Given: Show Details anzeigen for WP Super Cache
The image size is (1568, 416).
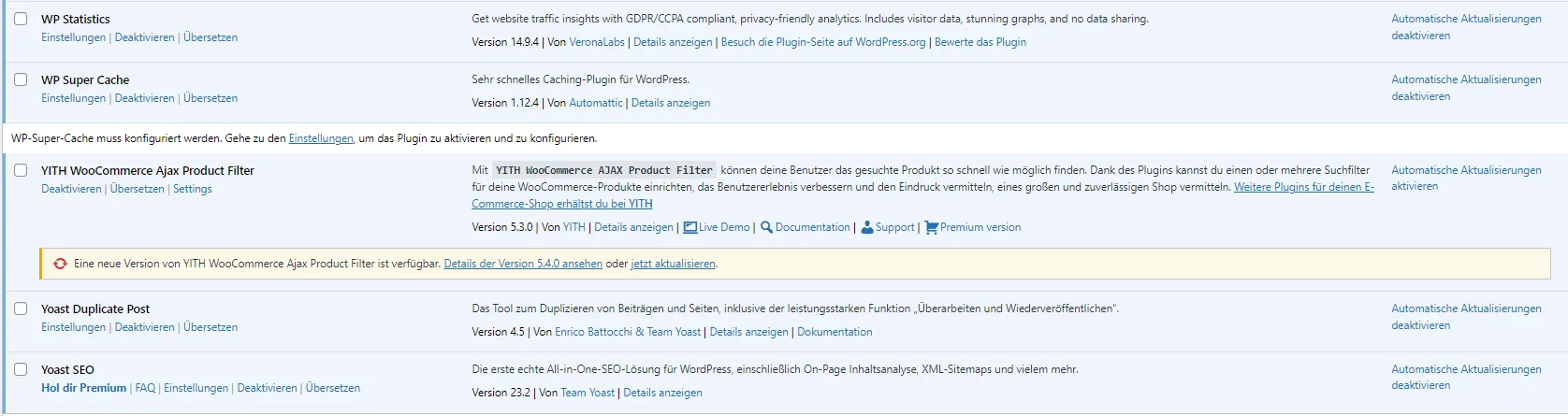Looking at the screenshot, I should (671, 103).
